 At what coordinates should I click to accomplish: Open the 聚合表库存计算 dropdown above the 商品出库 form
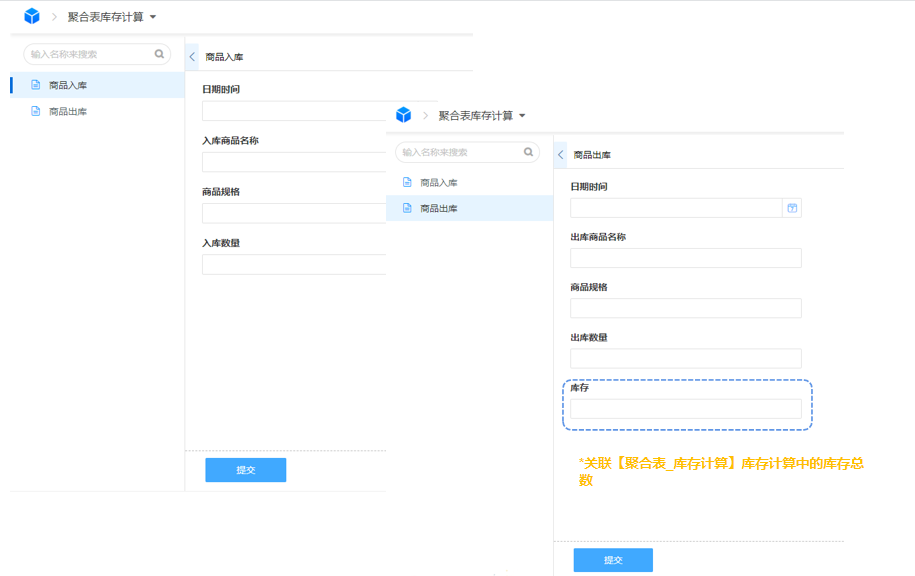522,116
